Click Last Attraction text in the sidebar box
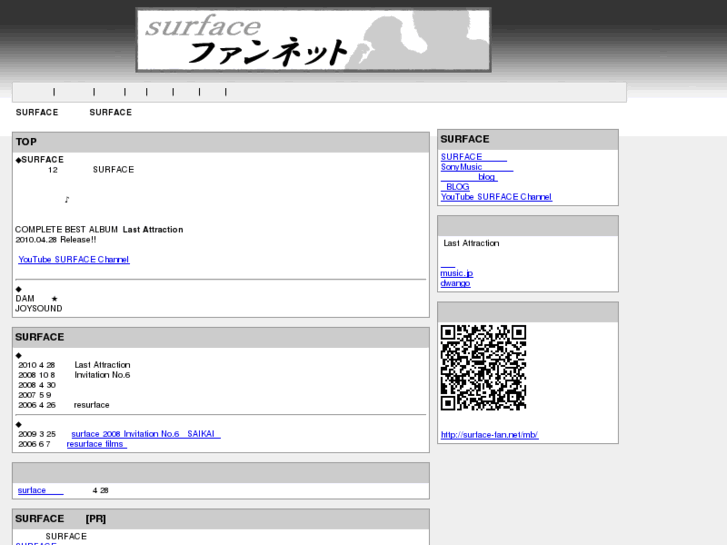Screen dimensions: 727x545 pos(471,243)
